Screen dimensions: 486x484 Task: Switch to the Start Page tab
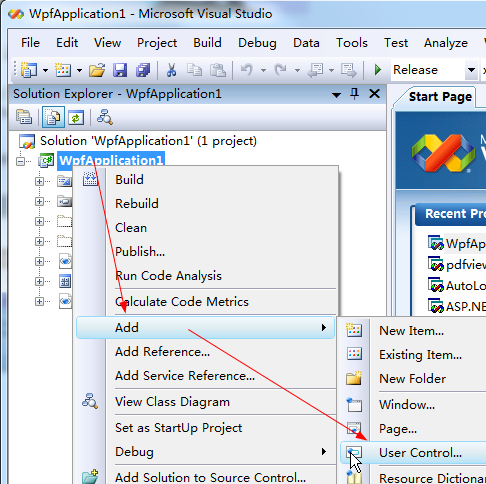point(440,97)
